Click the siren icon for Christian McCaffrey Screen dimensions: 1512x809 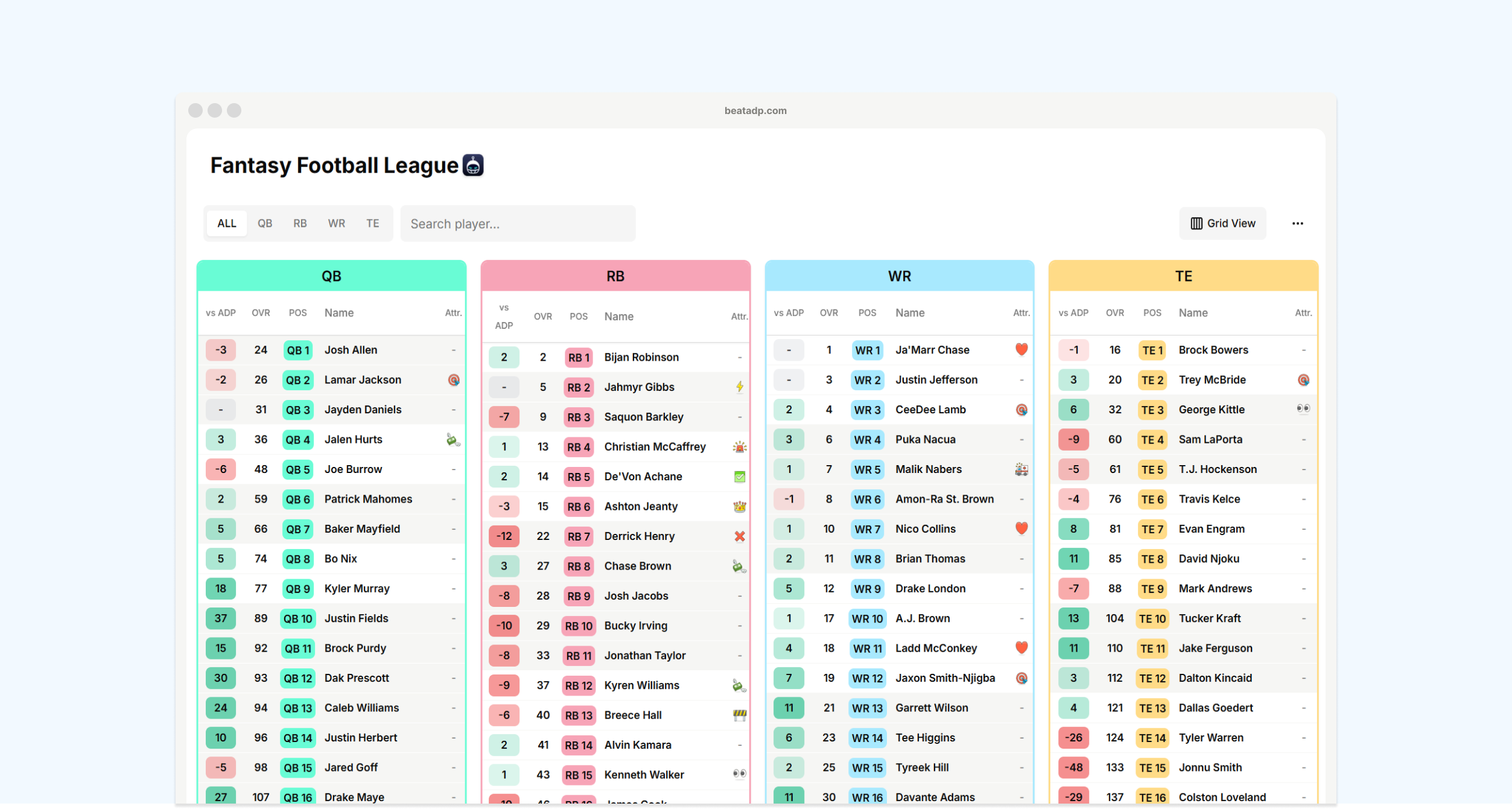coord(739,447)
